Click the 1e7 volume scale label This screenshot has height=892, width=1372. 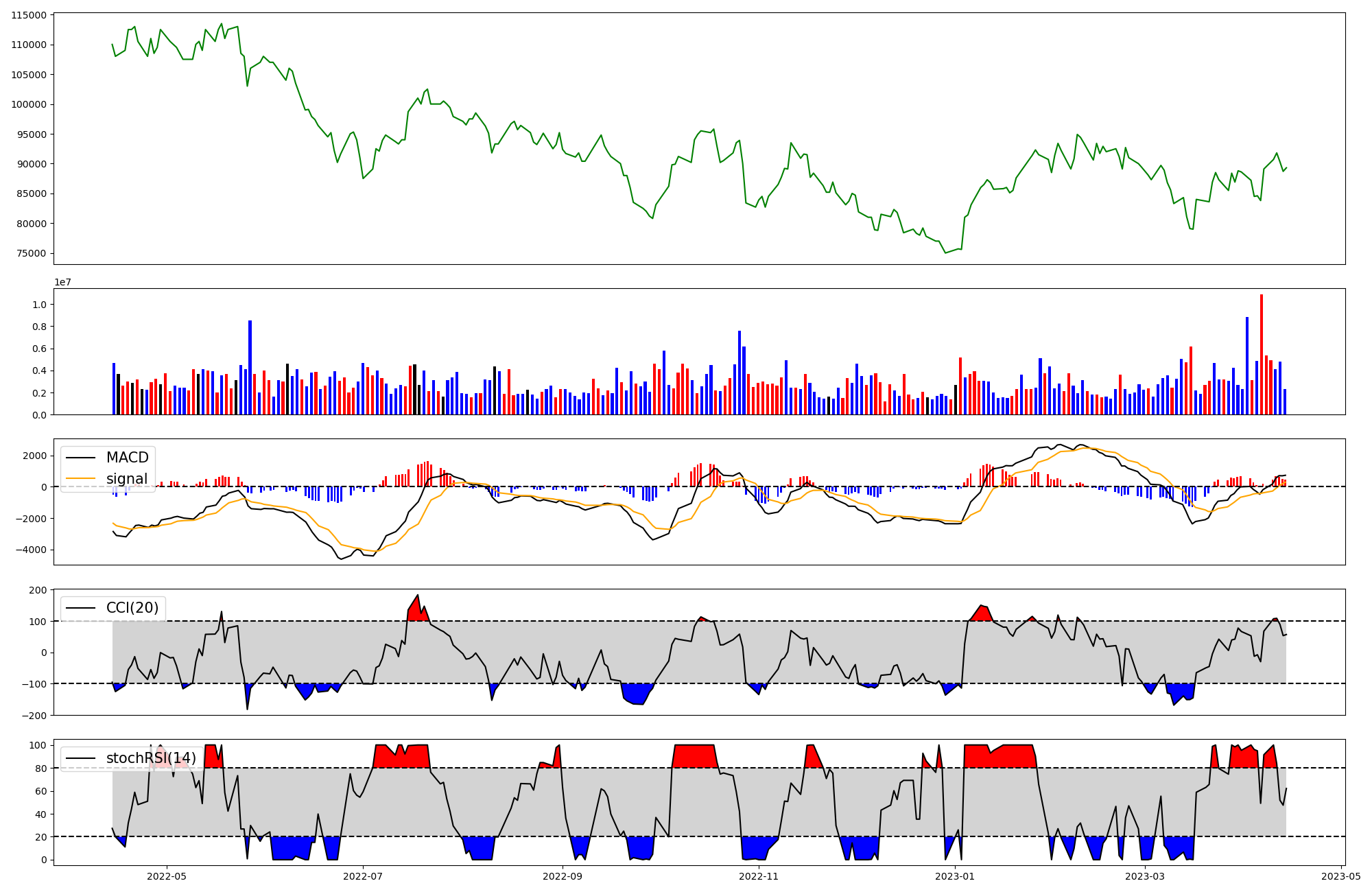pos(62,283)
